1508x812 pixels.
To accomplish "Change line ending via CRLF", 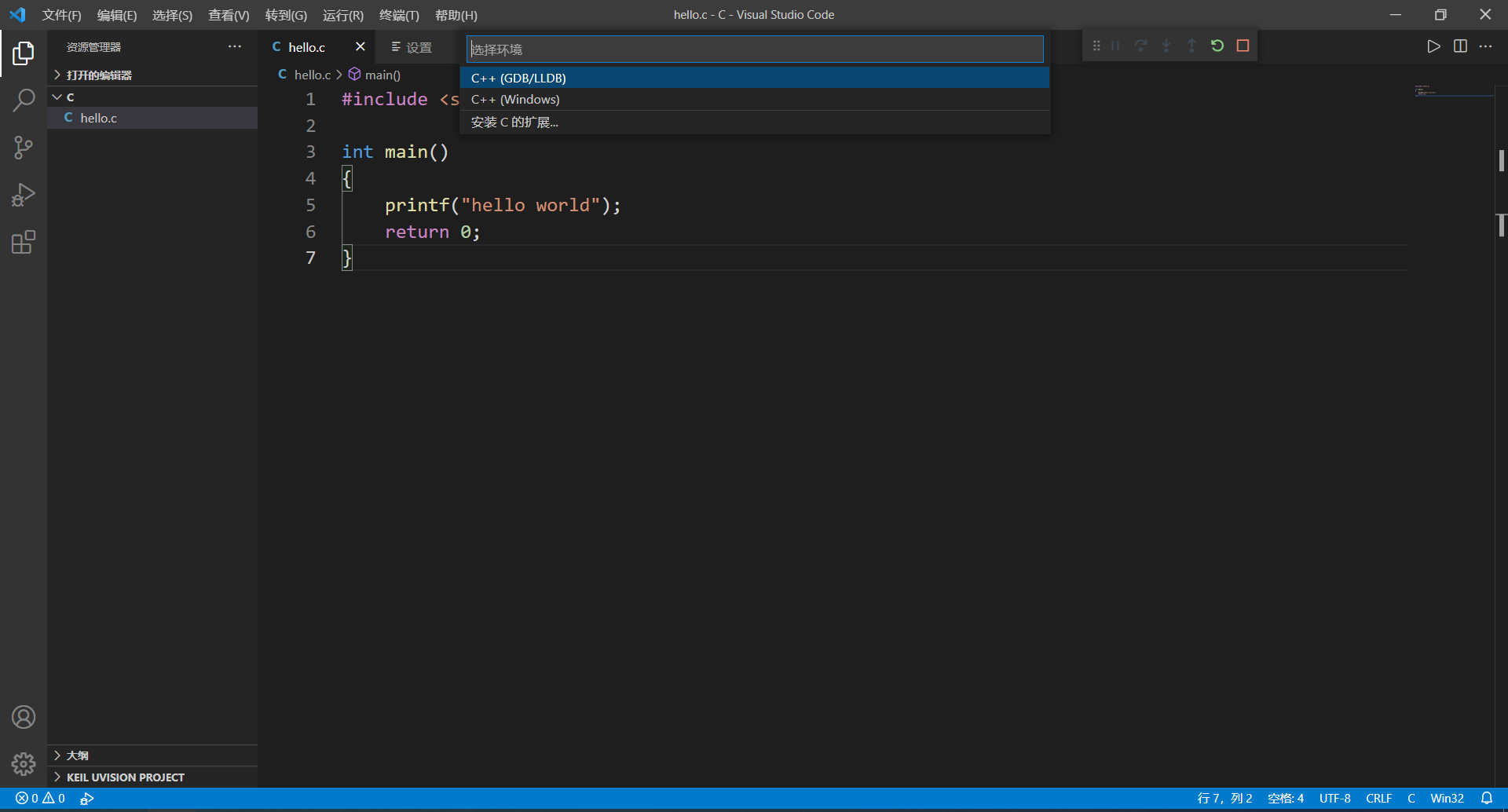I will (1379, 798).
